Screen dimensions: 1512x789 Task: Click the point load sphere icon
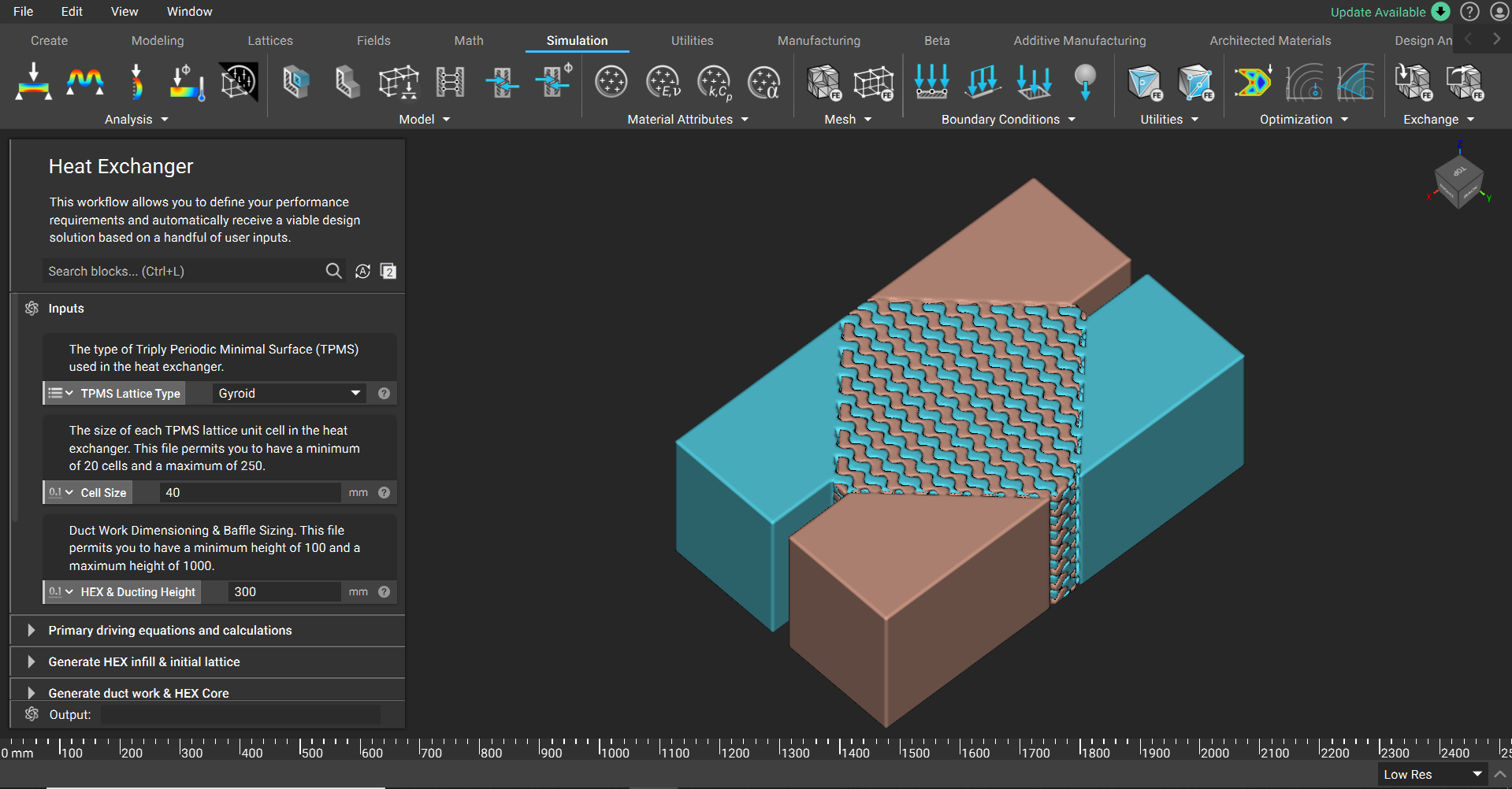coord(1085,82)
